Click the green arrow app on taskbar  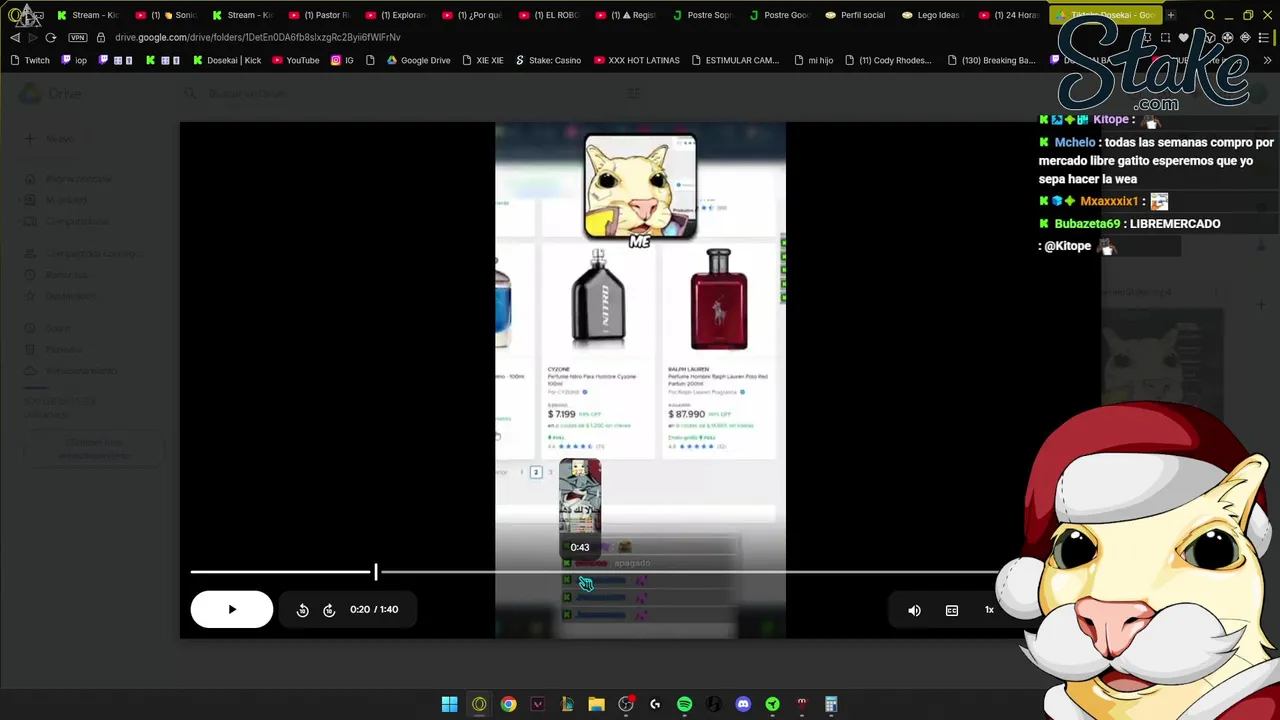coord(772,704)
